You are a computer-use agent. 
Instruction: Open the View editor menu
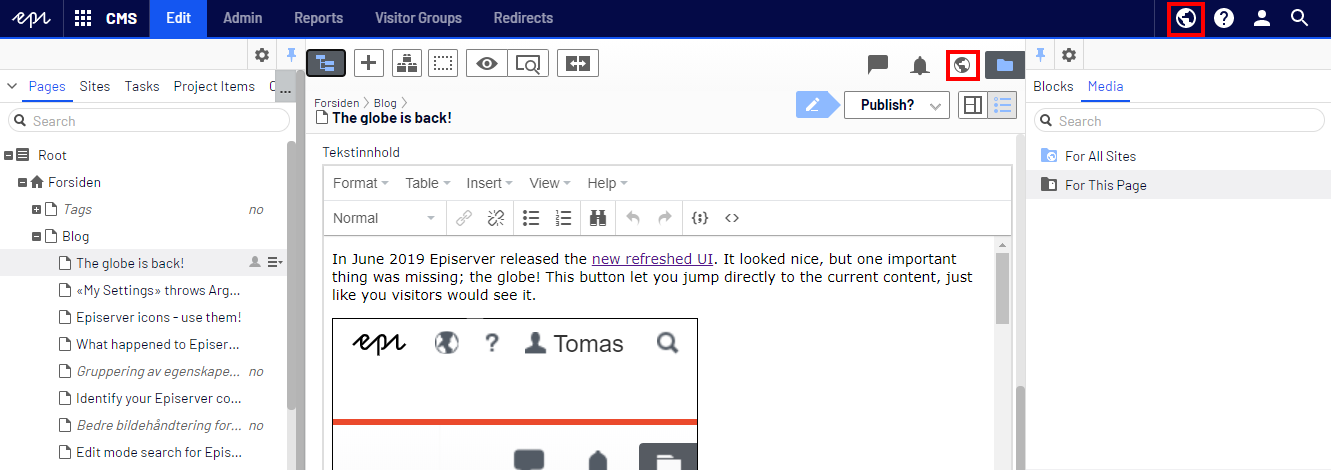pyautogui.click(x=550, y=183)
